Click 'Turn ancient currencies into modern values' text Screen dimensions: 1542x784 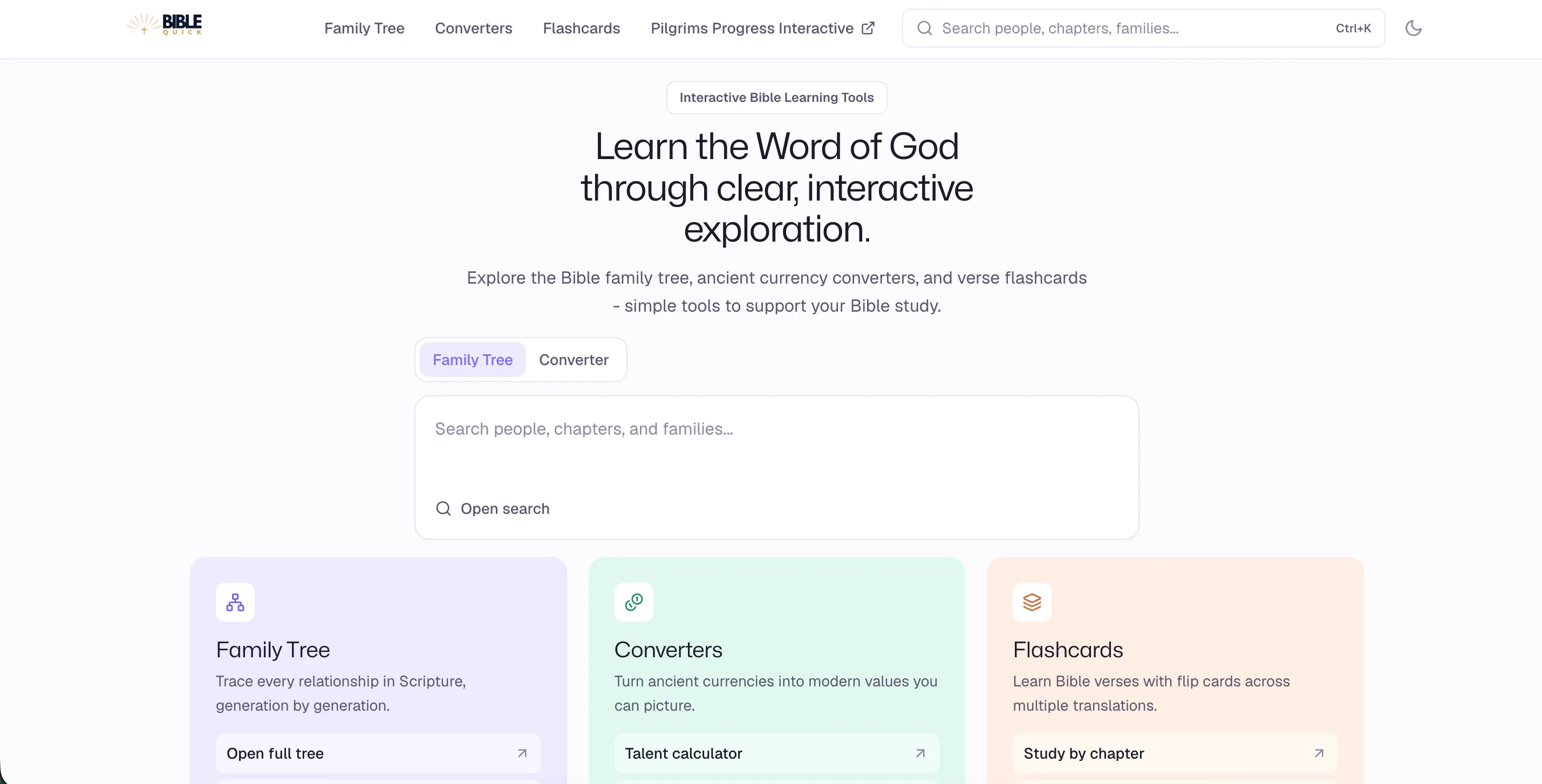[776, 694]
